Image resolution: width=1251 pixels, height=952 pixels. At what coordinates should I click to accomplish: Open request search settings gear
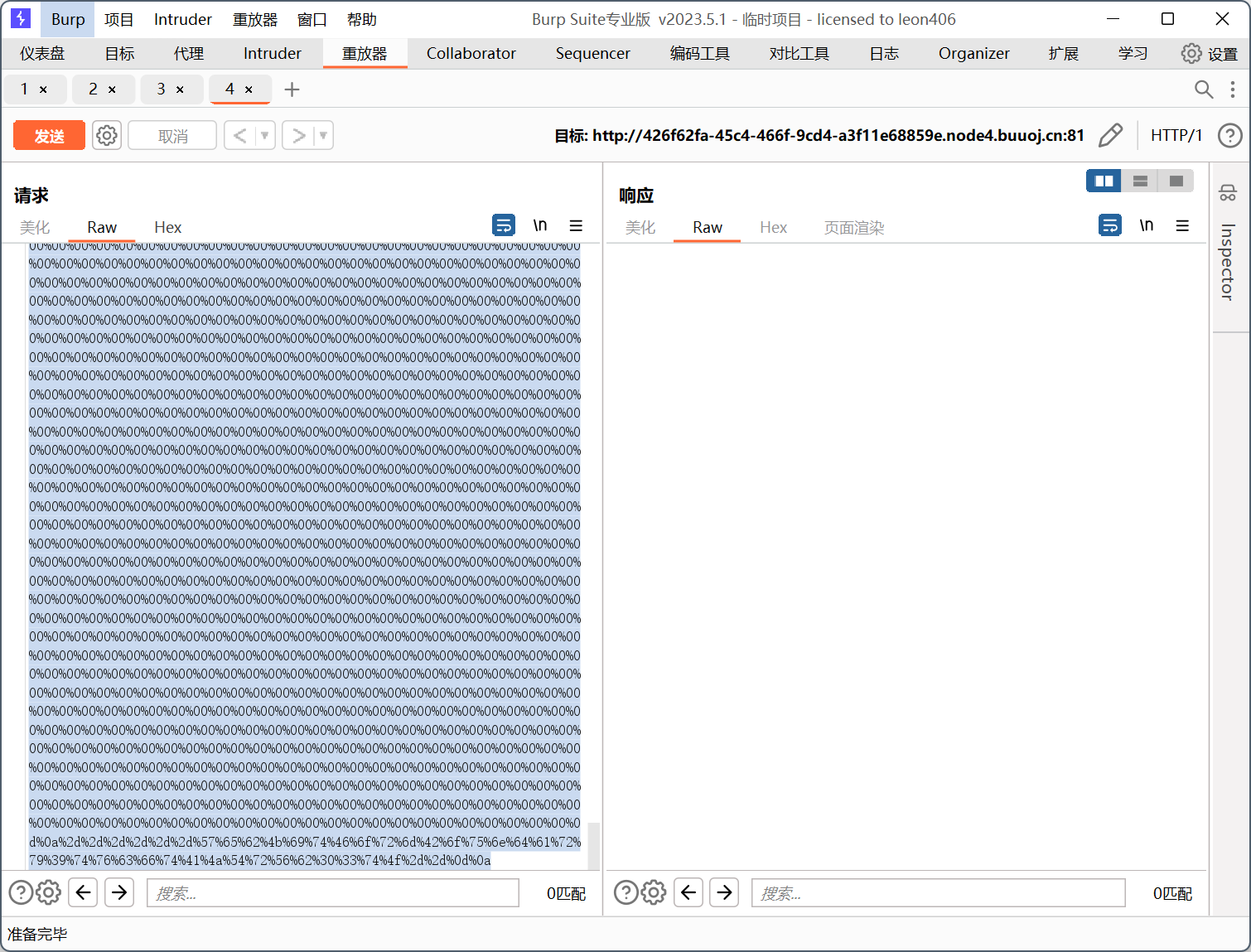tap(49, 892)
